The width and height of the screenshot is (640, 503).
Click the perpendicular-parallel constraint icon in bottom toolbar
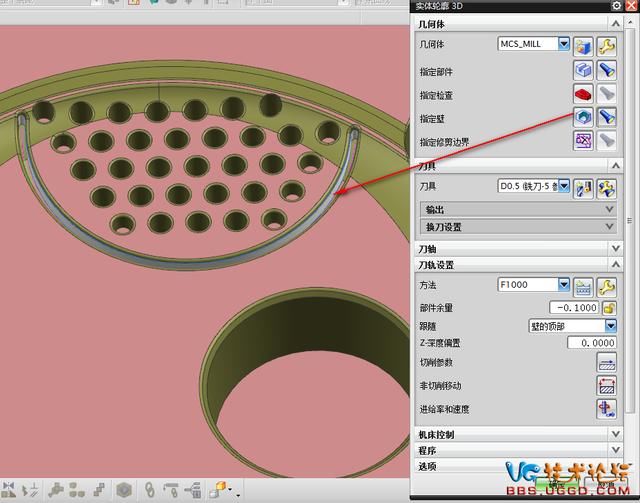(x=31, y=489)
